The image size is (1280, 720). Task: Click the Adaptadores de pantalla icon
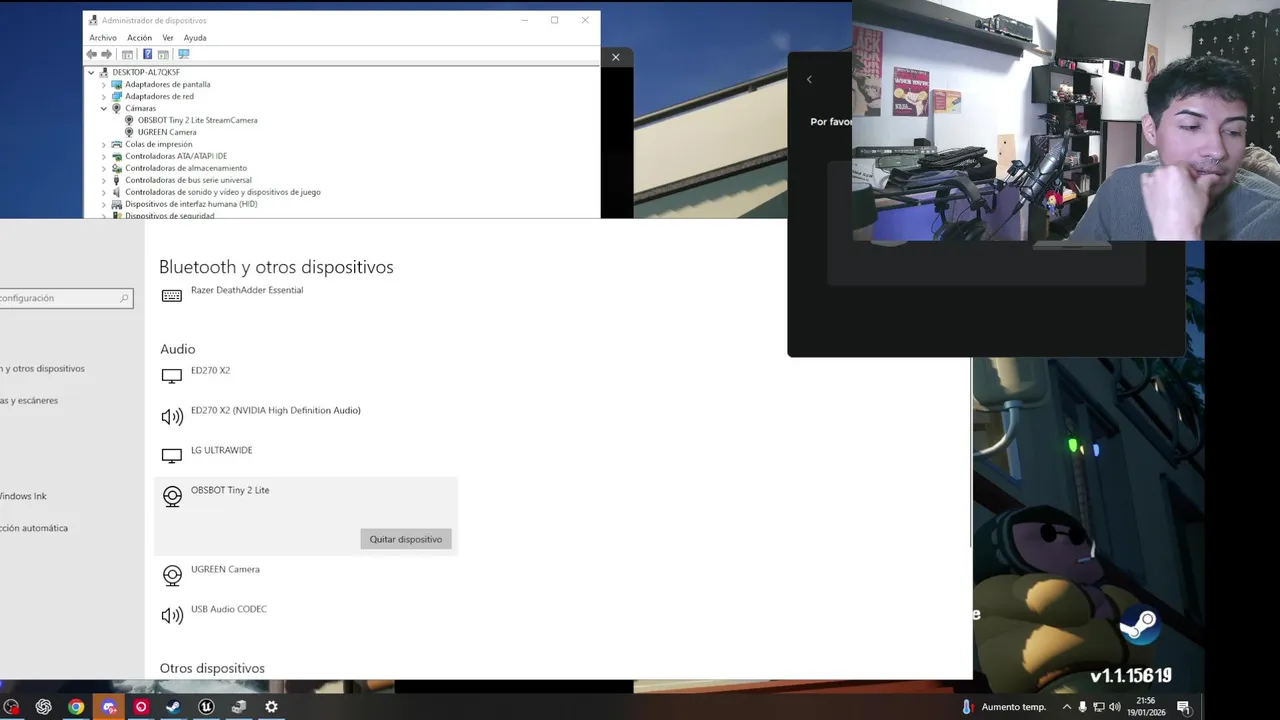pos(116,84)
